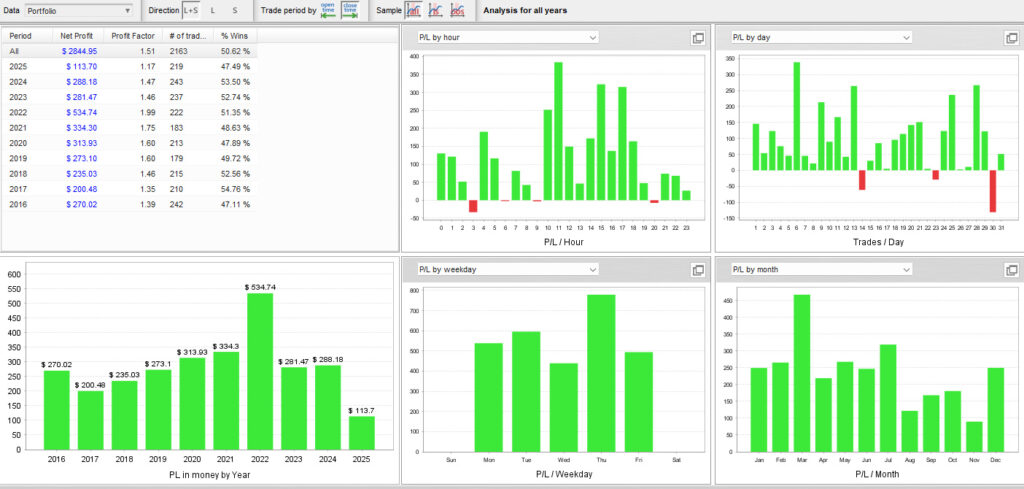Select trade period by close time icon
This screenshot has height=489, width=1024.
[350, 10]
